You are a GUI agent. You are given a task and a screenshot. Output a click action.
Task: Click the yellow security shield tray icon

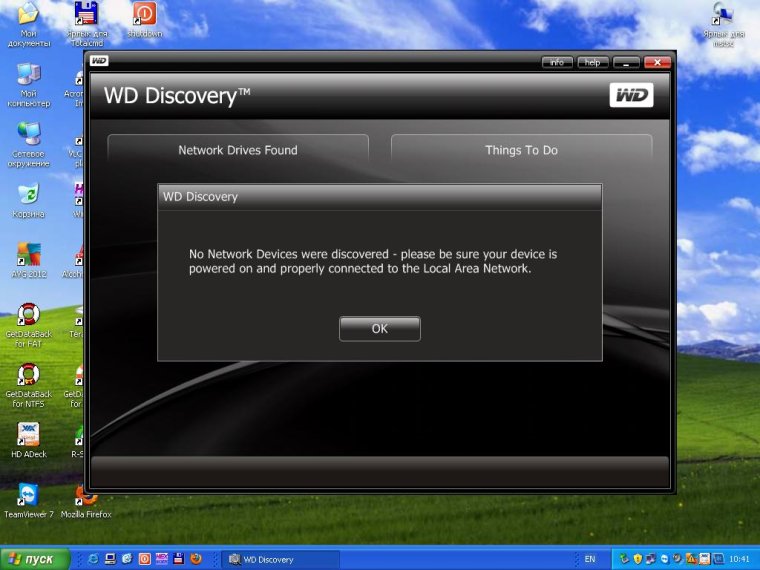point(637,559)
